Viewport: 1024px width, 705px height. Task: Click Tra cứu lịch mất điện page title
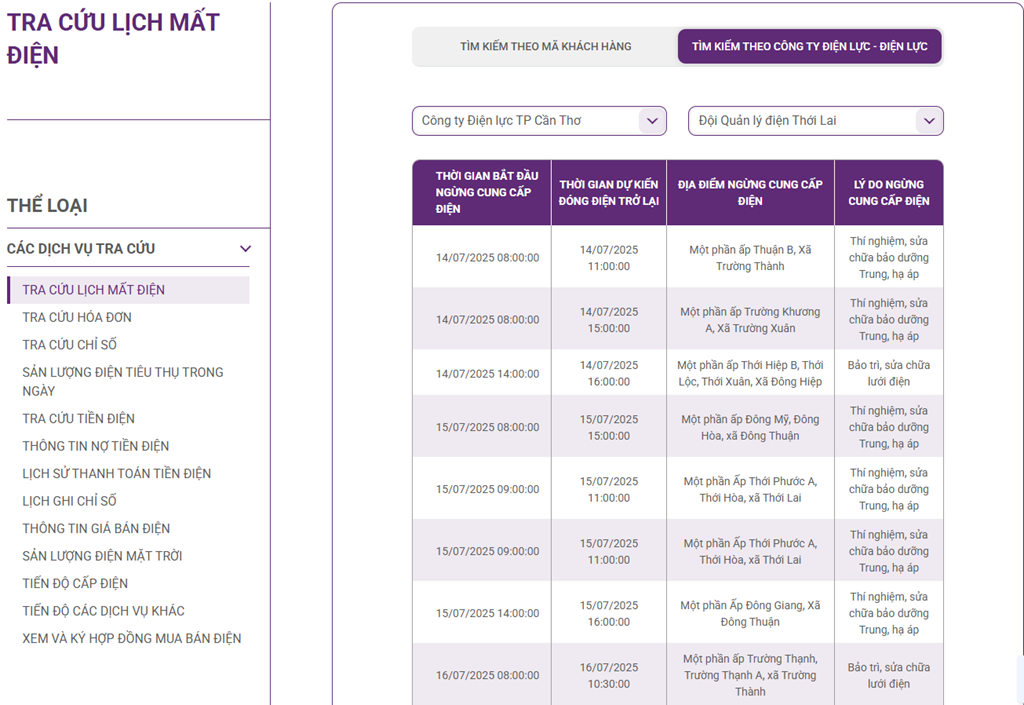[113, 38]
